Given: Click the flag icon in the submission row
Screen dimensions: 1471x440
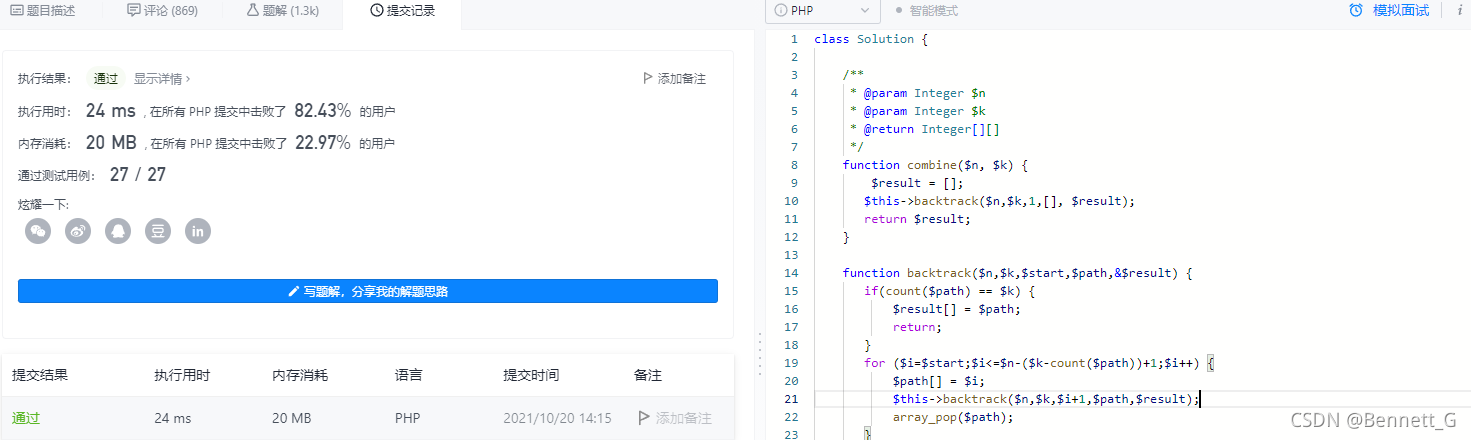Looking at the screenshot, I should pyautogui.click(x=644, y=418).
